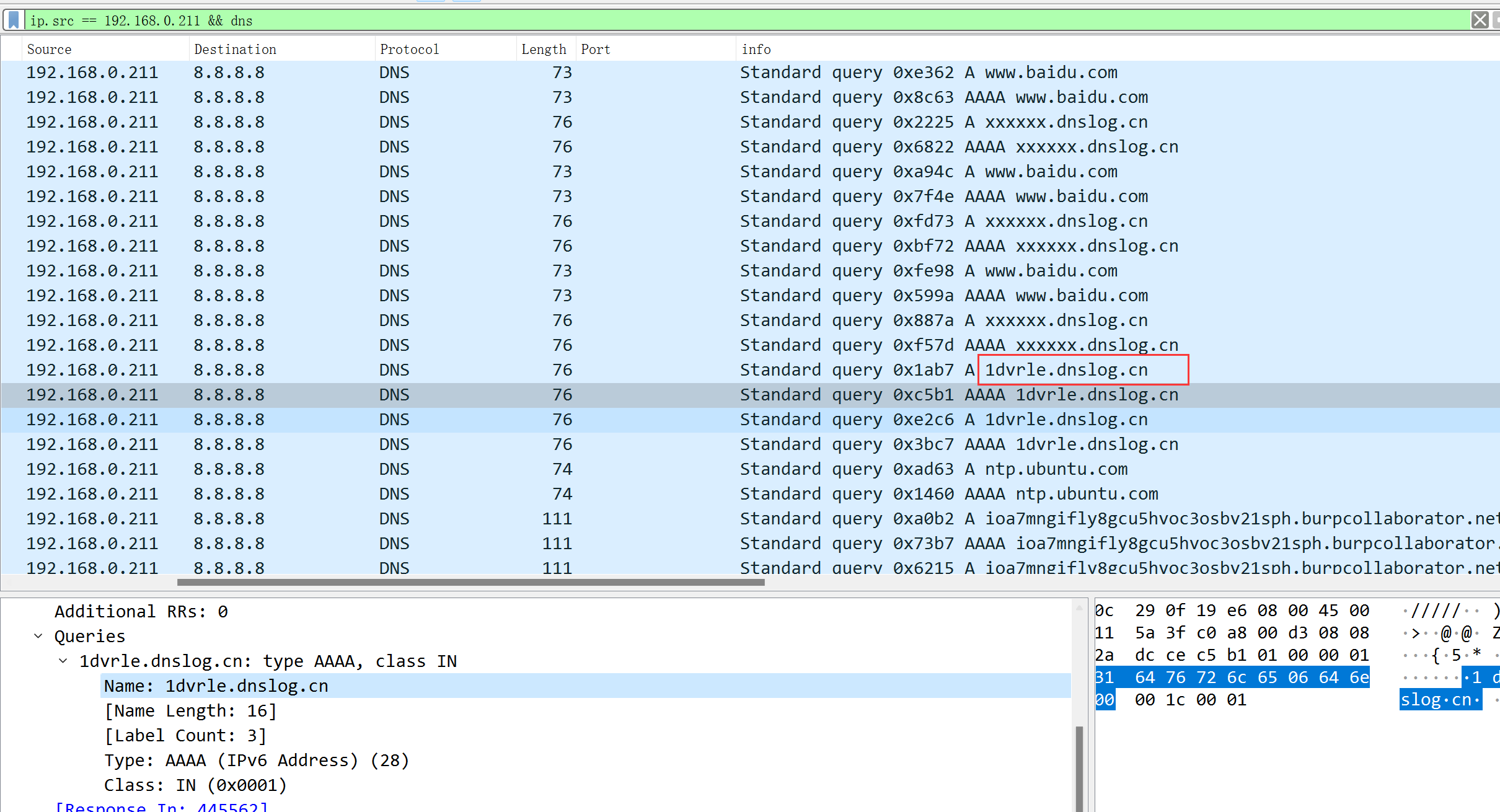Select packet query 0xfe98 A www.baidu.com
The image size is (1500, 812).
(750, 271)
